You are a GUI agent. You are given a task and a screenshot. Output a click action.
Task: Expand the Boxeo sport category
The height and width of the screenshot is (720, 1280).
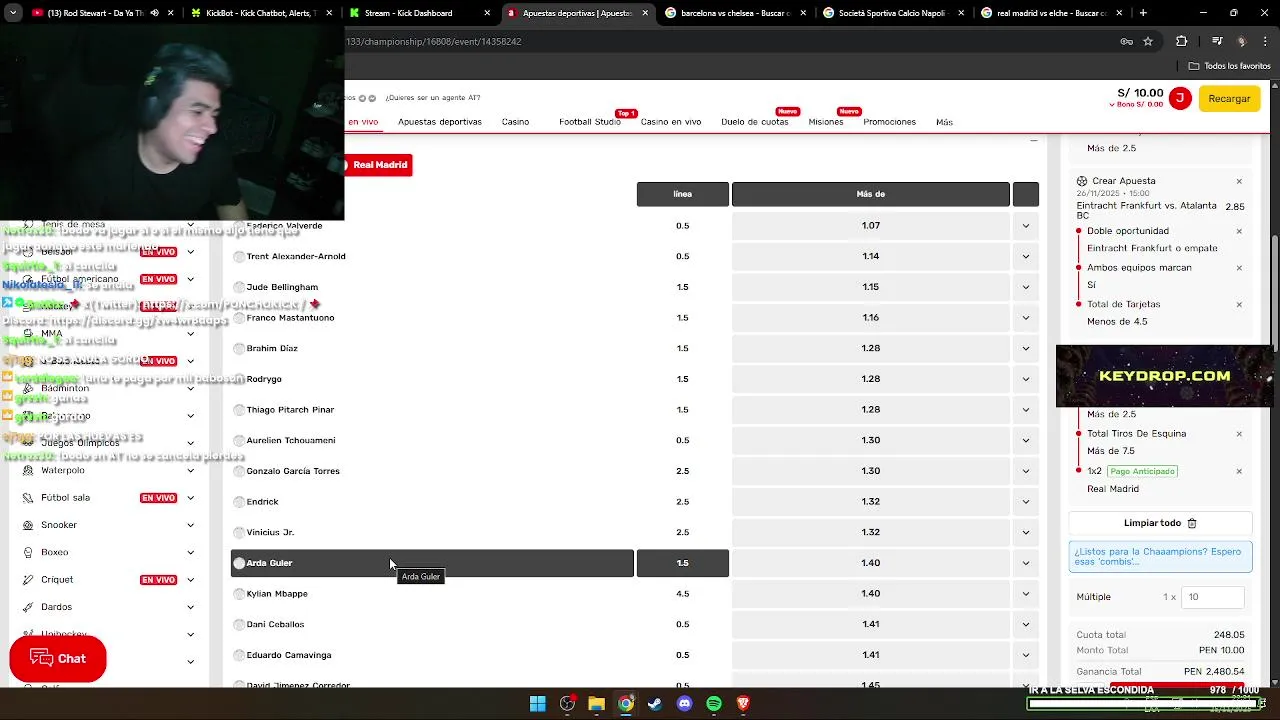(x=190, y=552)
